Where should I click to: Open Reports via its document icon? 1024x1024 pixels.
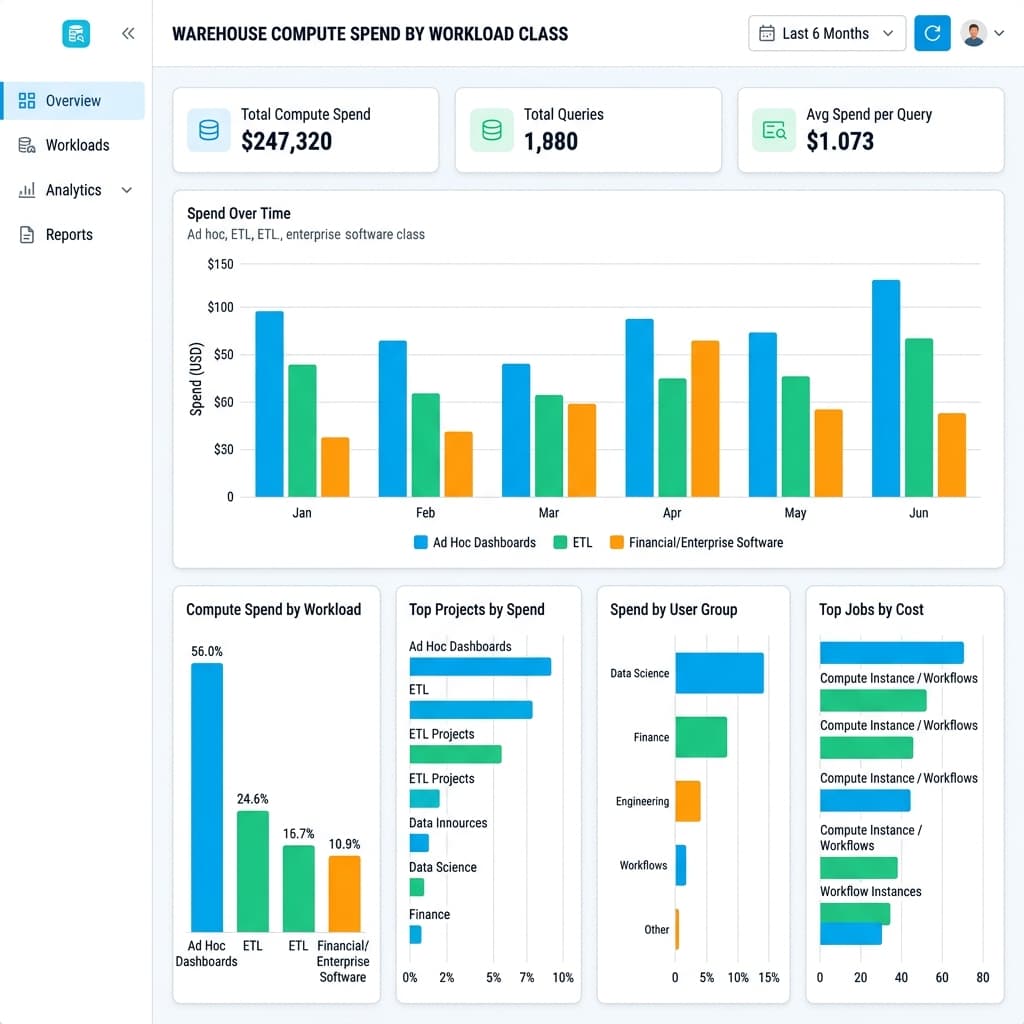coord(27,234)
